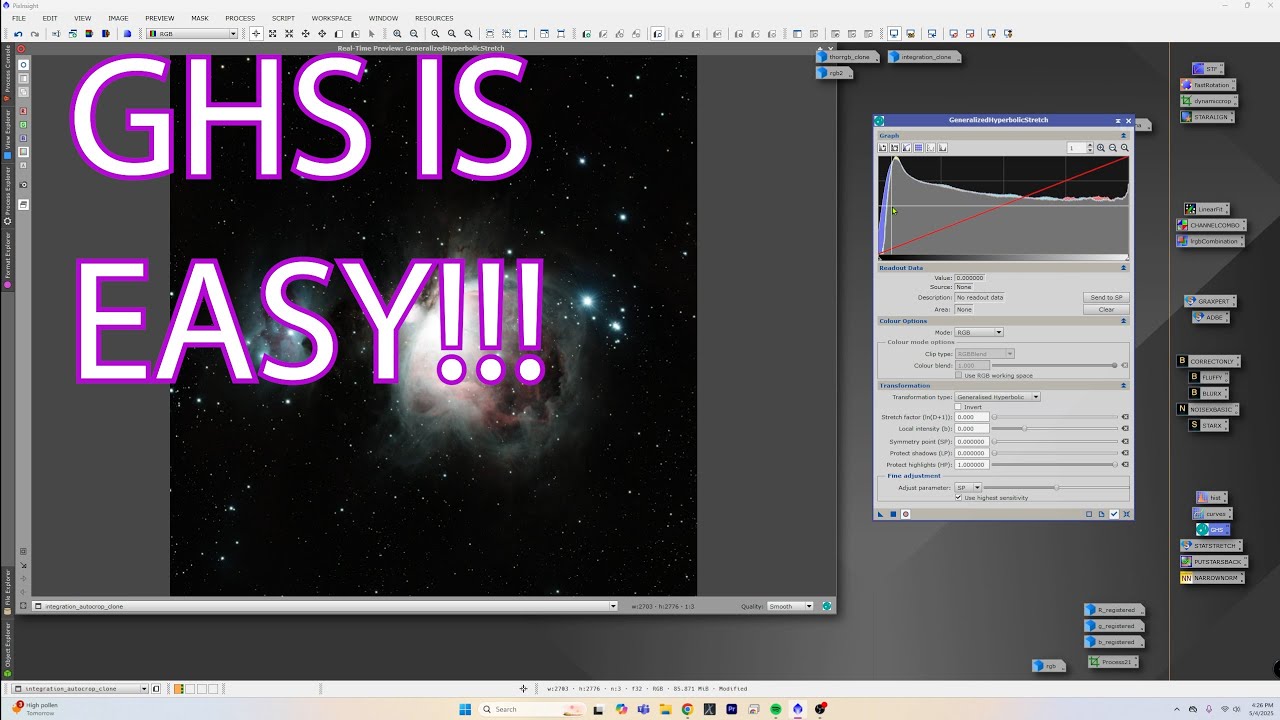Open the FILE menu
Viewport: 1280px width, 720px height.
[x=19, y=18]
